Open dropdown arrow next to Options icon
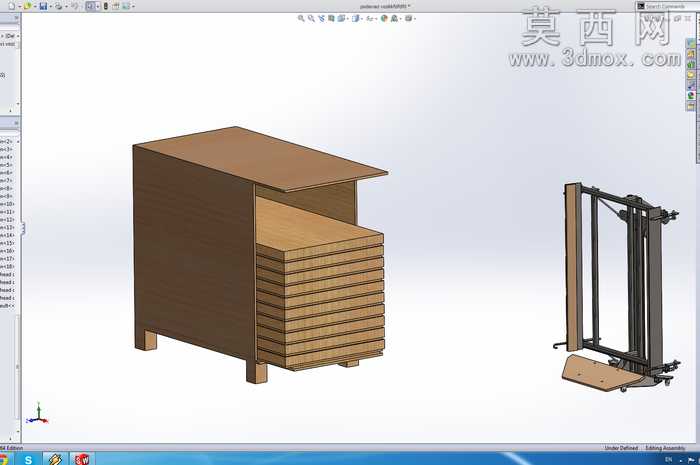Viewport: 700px width, 465px height. [x=133, y=7]
